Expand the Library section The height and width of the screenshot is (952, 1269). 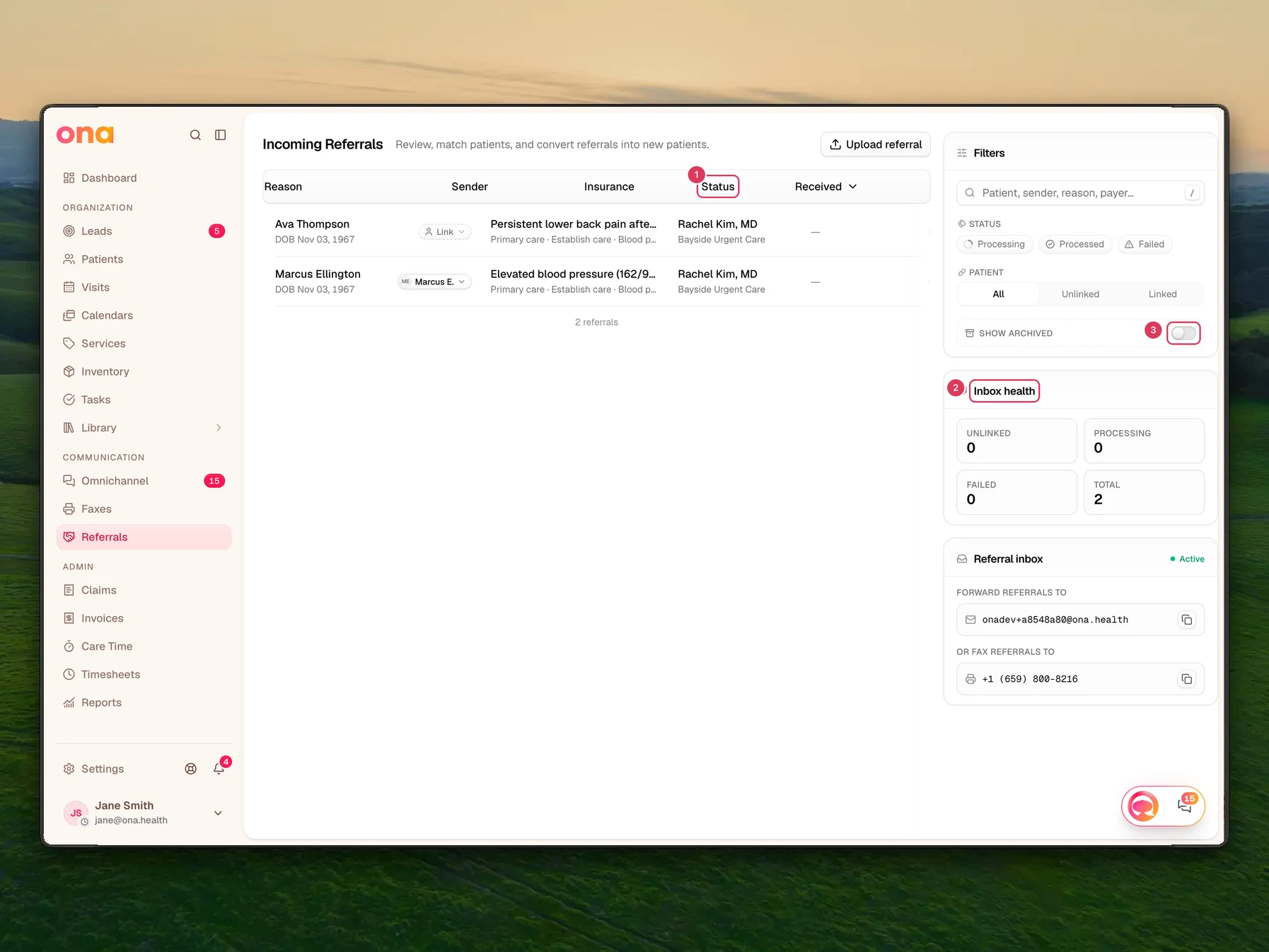tap(219, 428)
